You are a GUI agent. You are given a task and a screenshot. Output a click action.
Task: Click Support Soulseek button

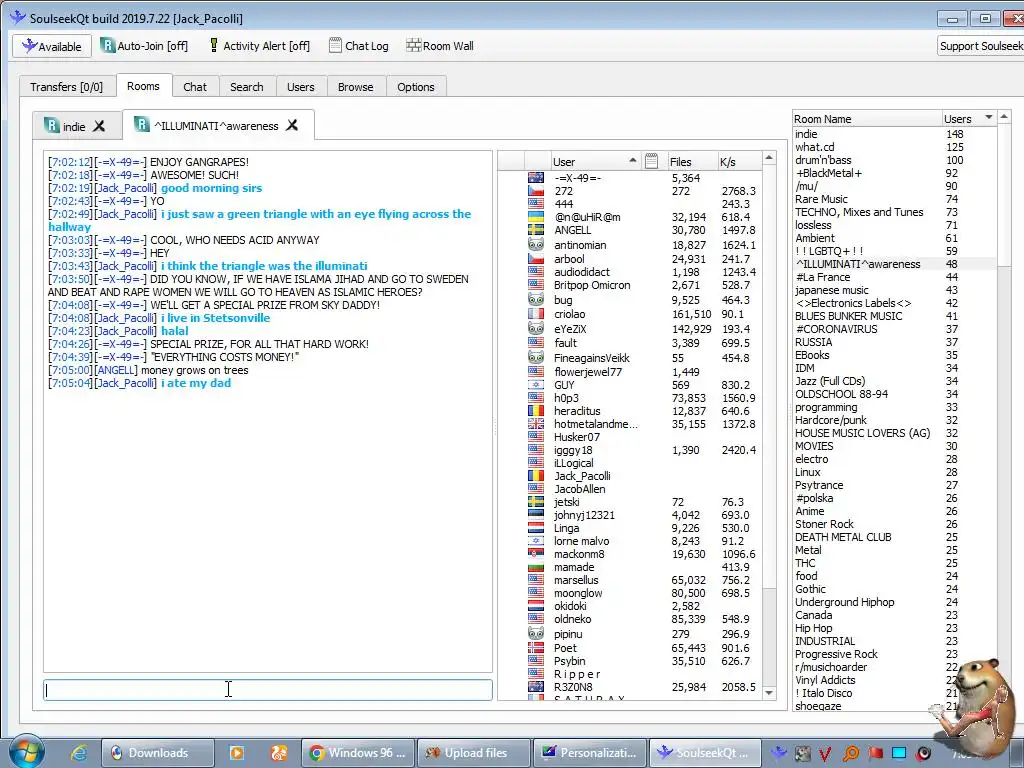click(980, 46)
